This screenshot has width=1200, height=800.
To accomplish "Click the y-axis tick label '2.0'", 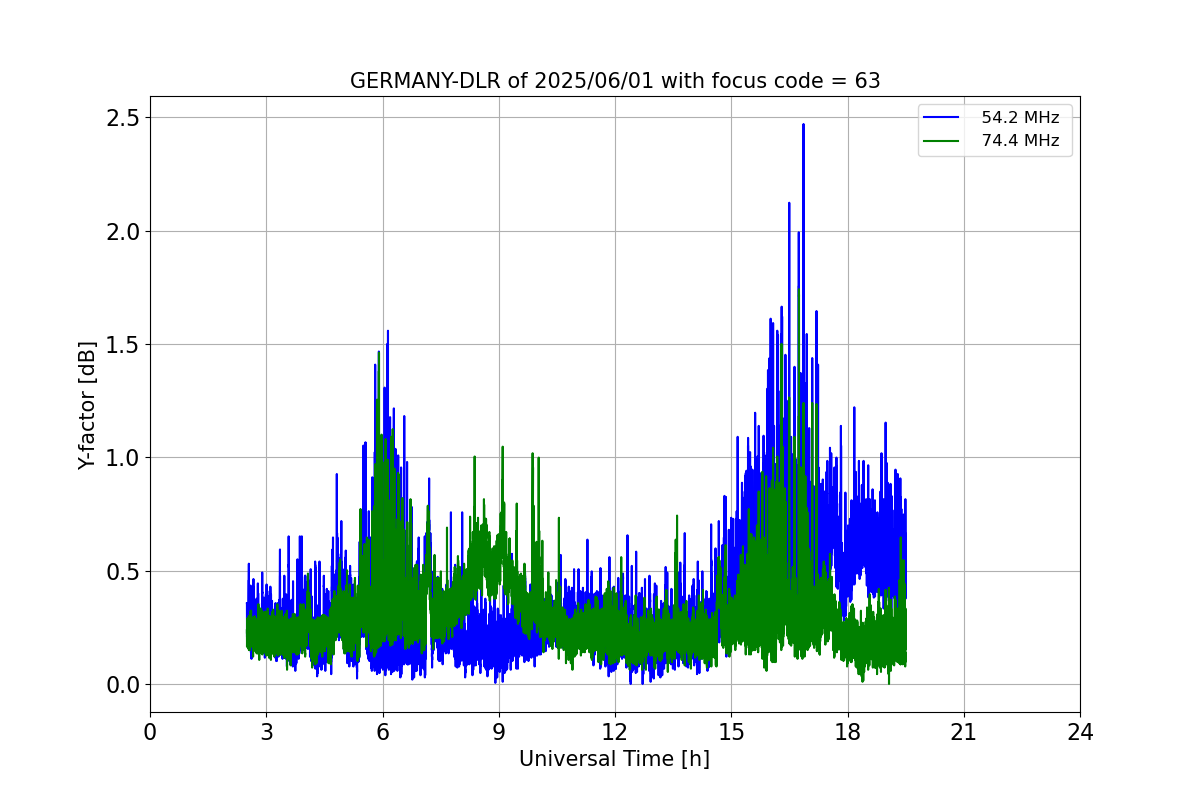I will [121, 232].
